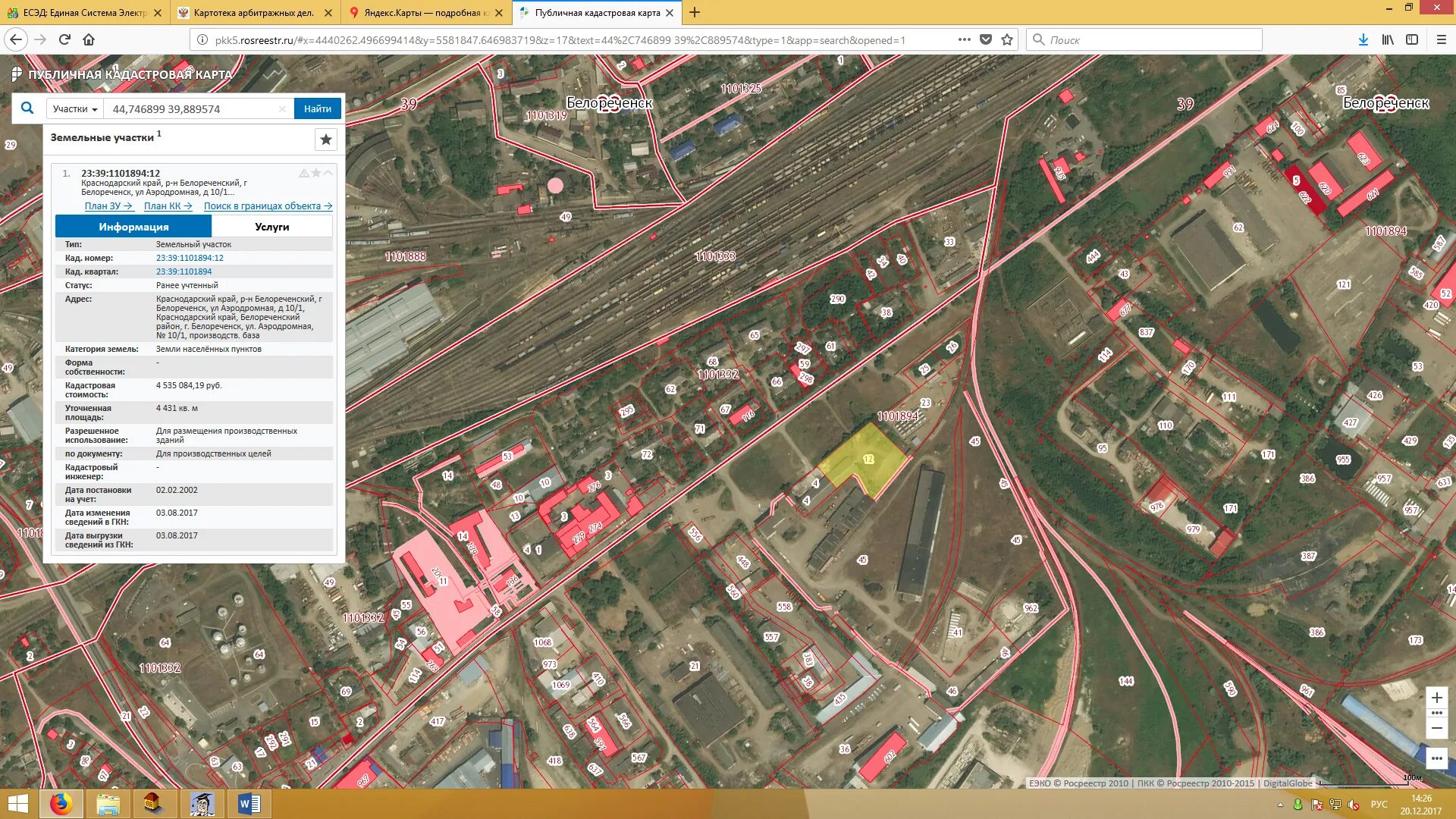This screenshot has width=1456, height=819.
Task: Open cadastral number link 23:39:1101894:12
Action: click(190, 258)
